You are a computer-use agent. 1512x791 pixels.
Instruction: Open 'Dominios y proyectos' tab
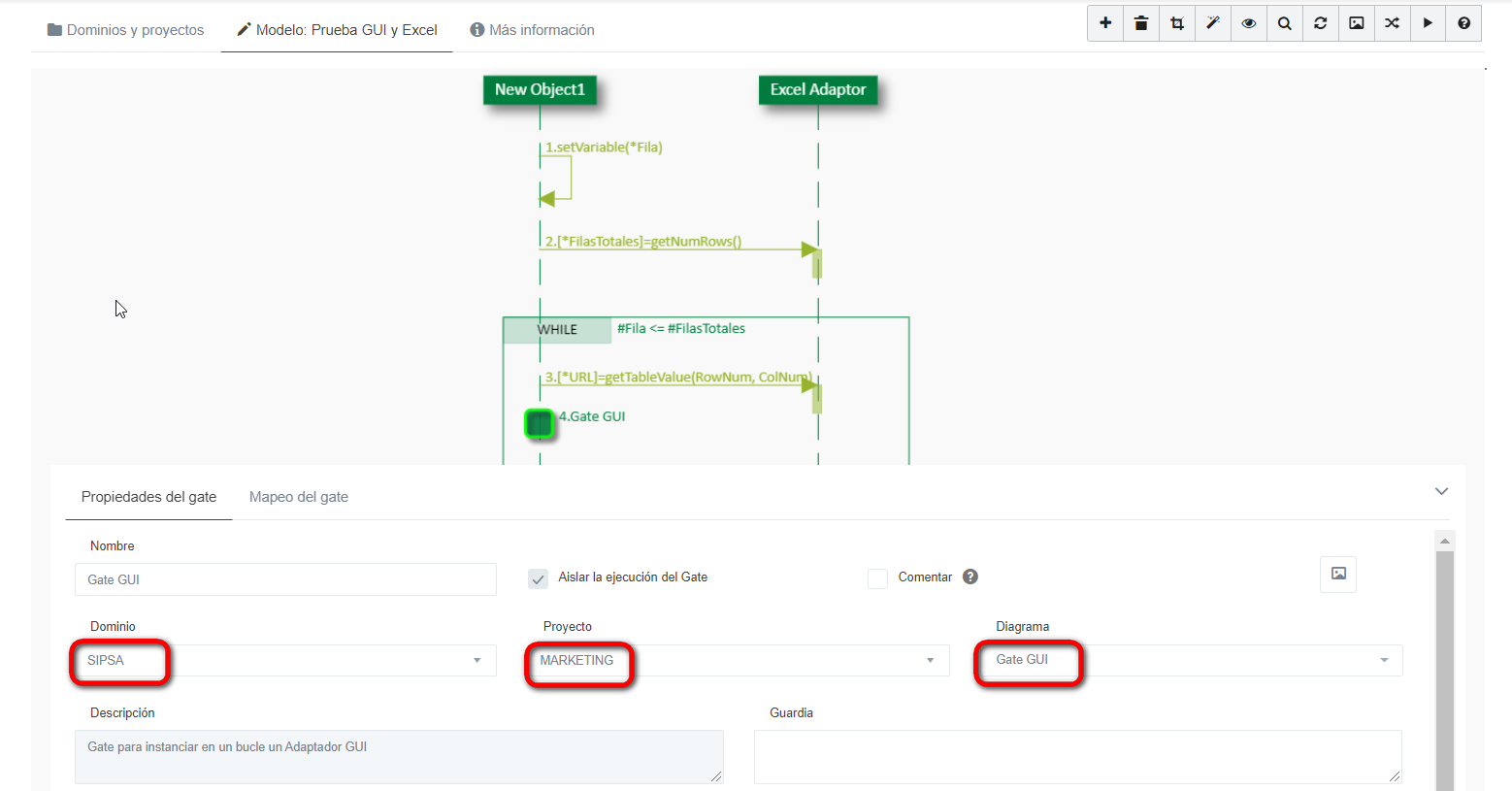[126, 30]
